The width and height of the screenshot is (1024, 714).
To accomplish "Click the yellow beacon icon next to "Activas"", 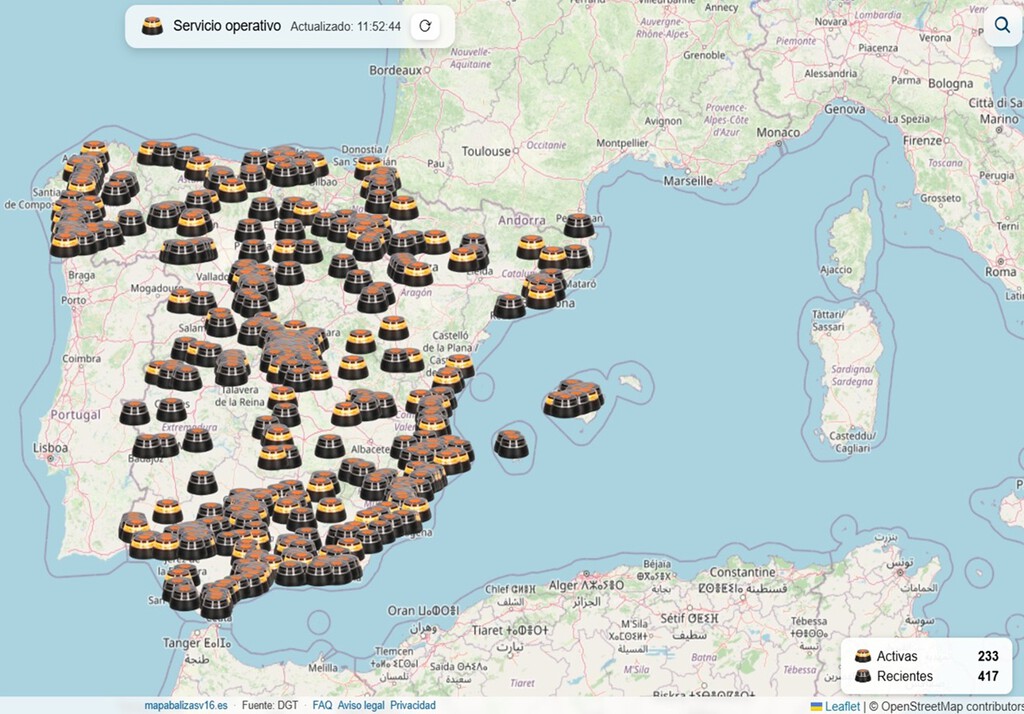I will click(x=863, y=656).
